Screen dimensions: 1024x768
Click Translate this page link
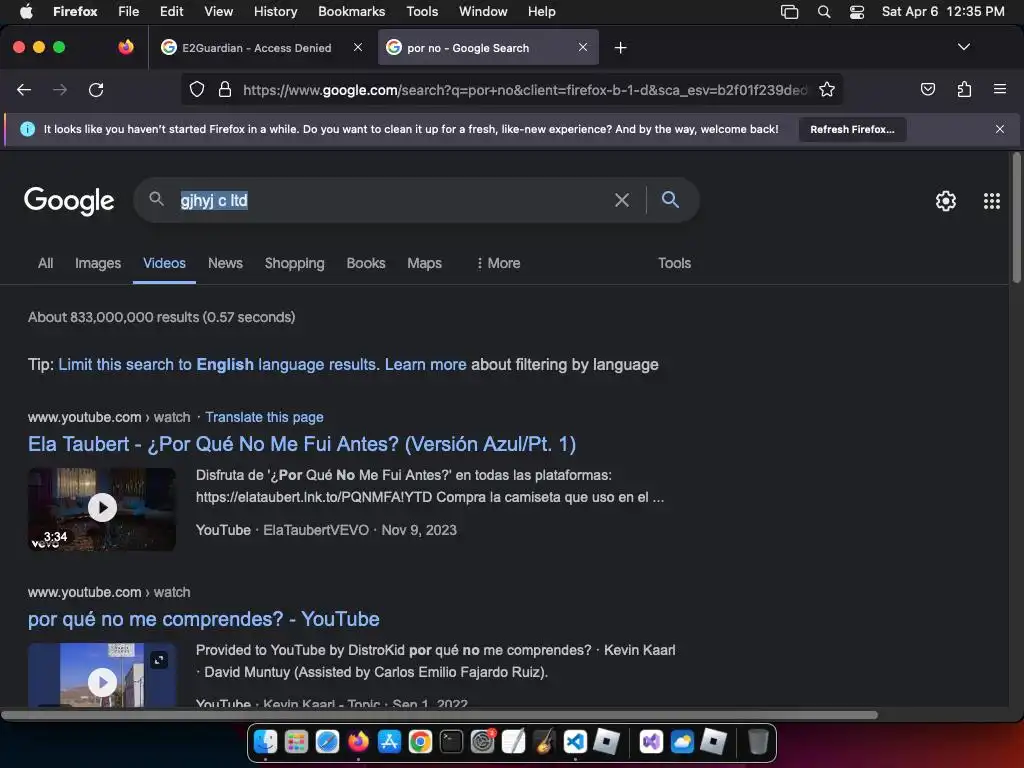(x=264, y=417)
